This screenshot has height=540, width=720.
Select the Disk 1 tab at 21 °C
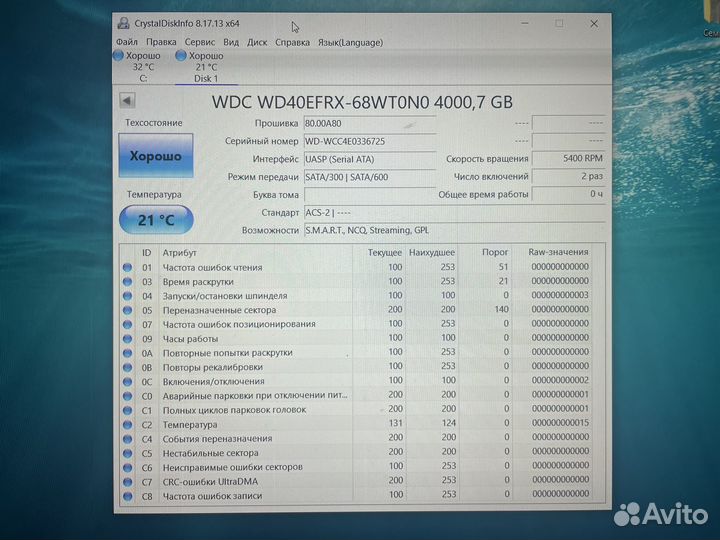coord(206,67)
